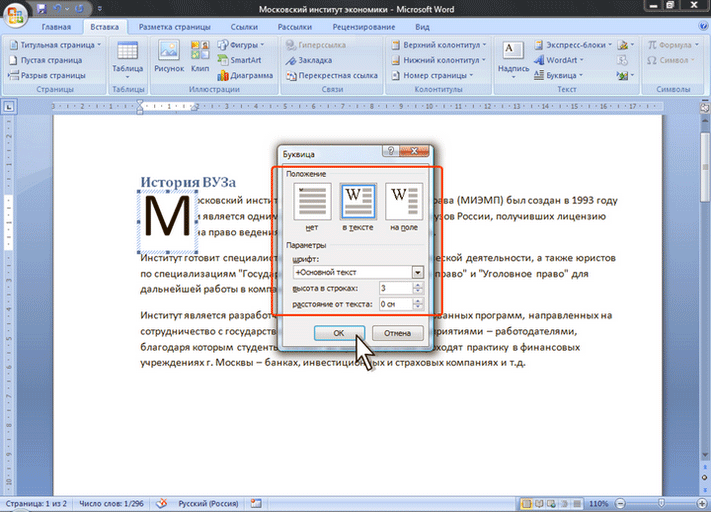The height and width of the screenshot is (512, 711).
Task: Switch to the Разметка страницы tab
Action: coord(175,27)
